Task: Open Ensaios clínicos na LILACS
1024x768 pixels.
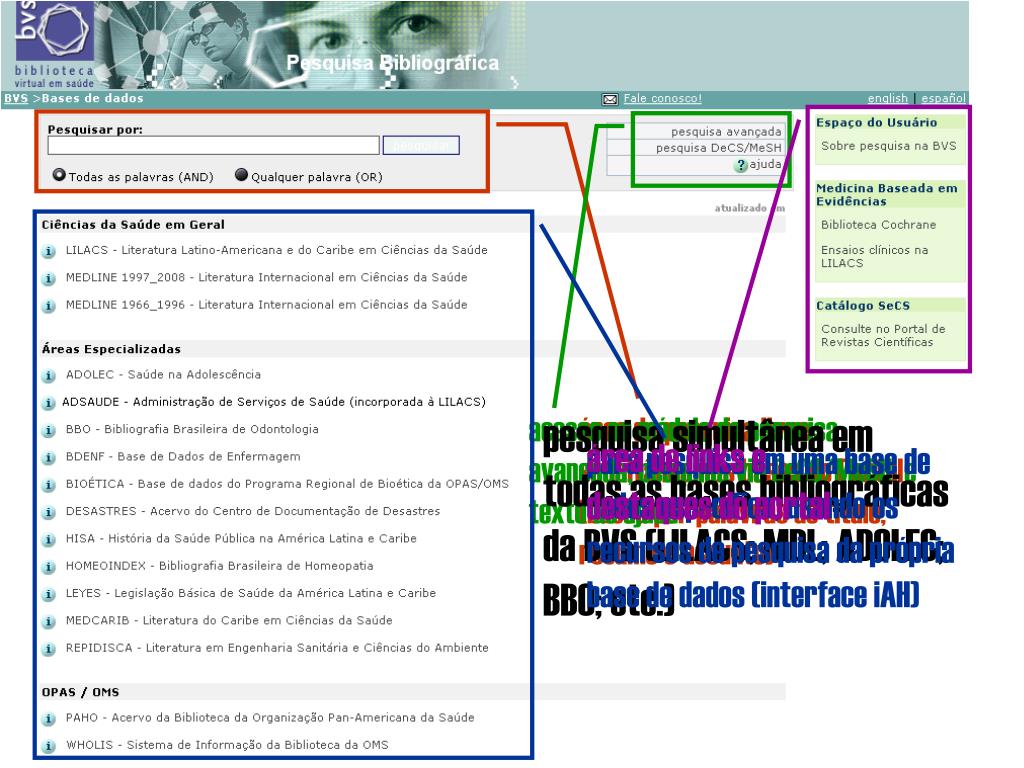Action: pos(874,257)
